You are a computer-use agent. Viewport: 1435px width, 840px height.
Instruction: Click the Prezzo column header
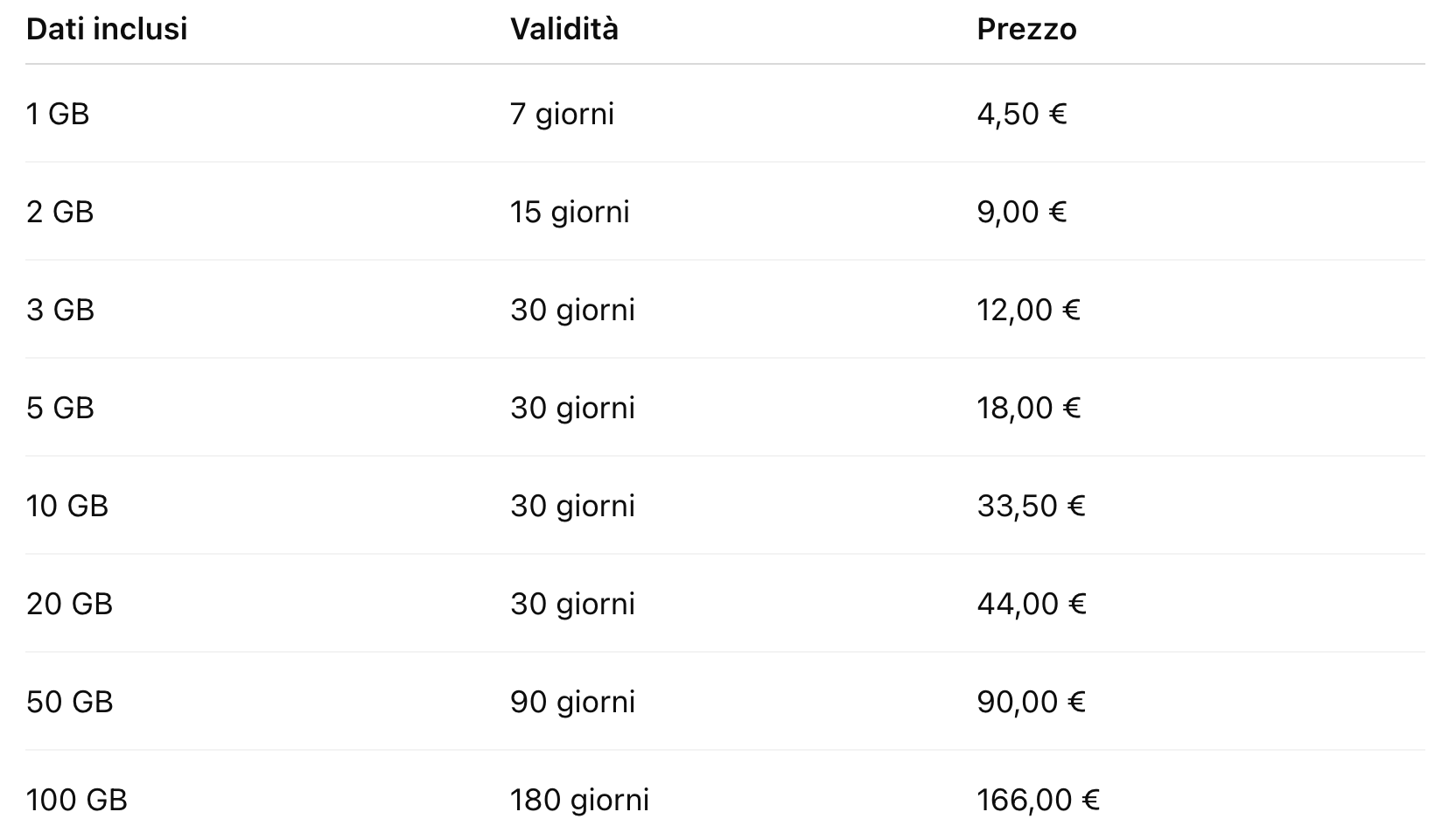coord(1026,29)
